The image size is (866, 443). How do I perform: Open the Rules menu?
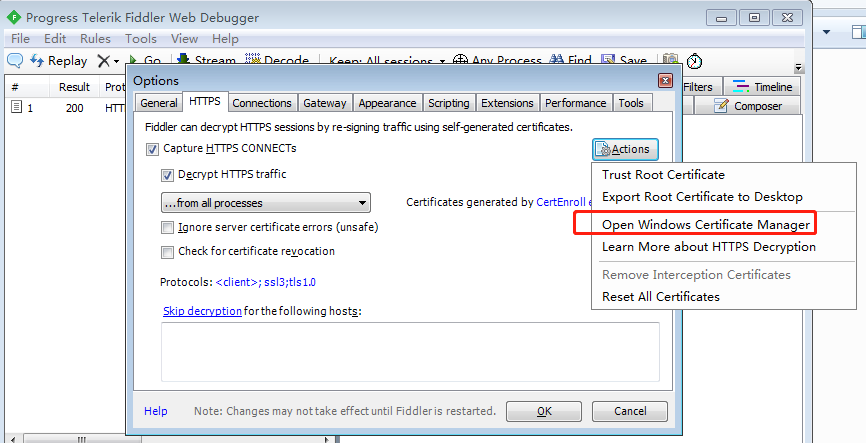(95, 39)
